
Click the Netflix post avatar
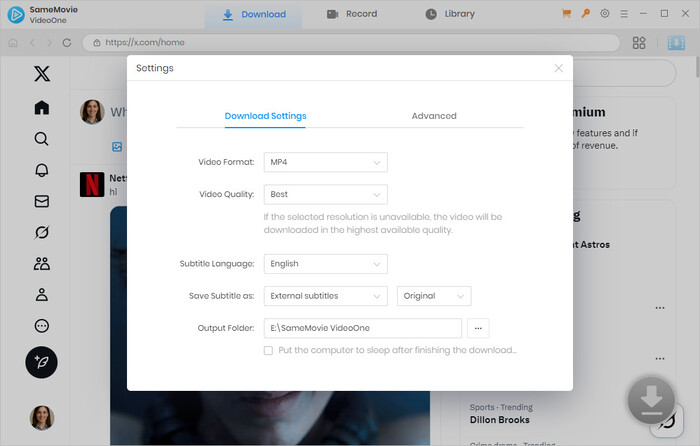[92, 184]
